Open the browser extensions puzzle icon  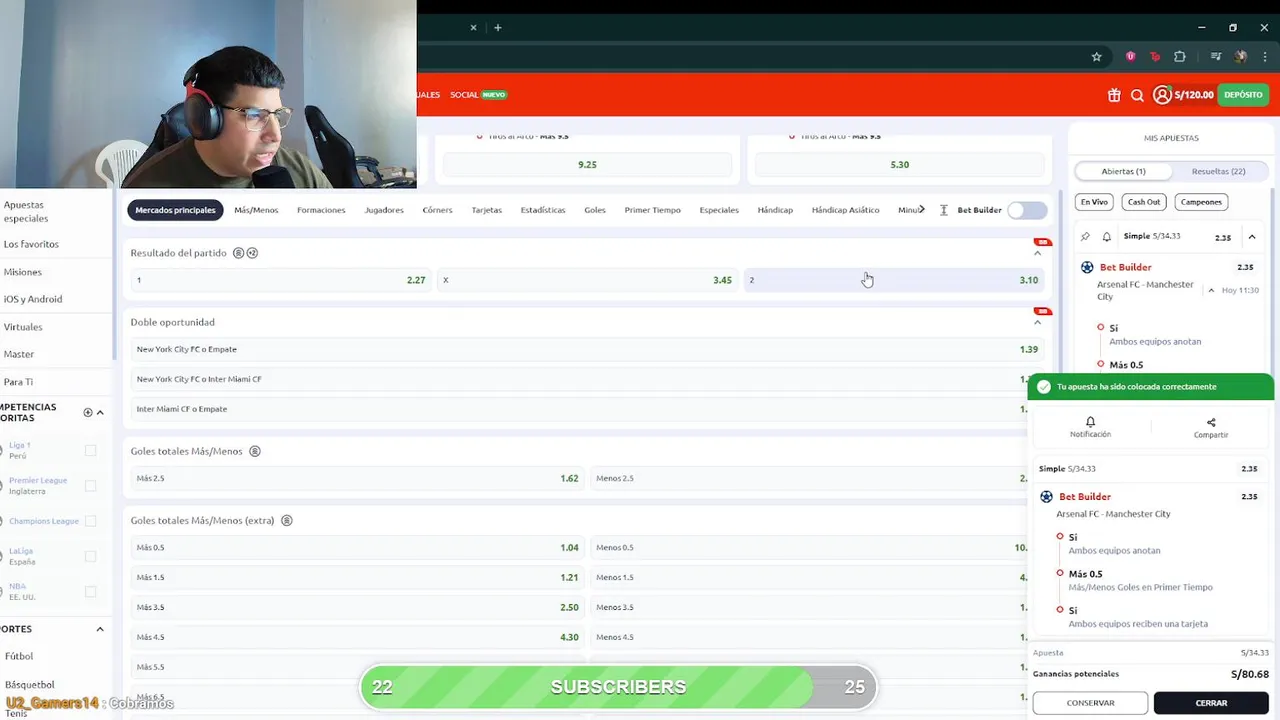[x=1179, y=57]
